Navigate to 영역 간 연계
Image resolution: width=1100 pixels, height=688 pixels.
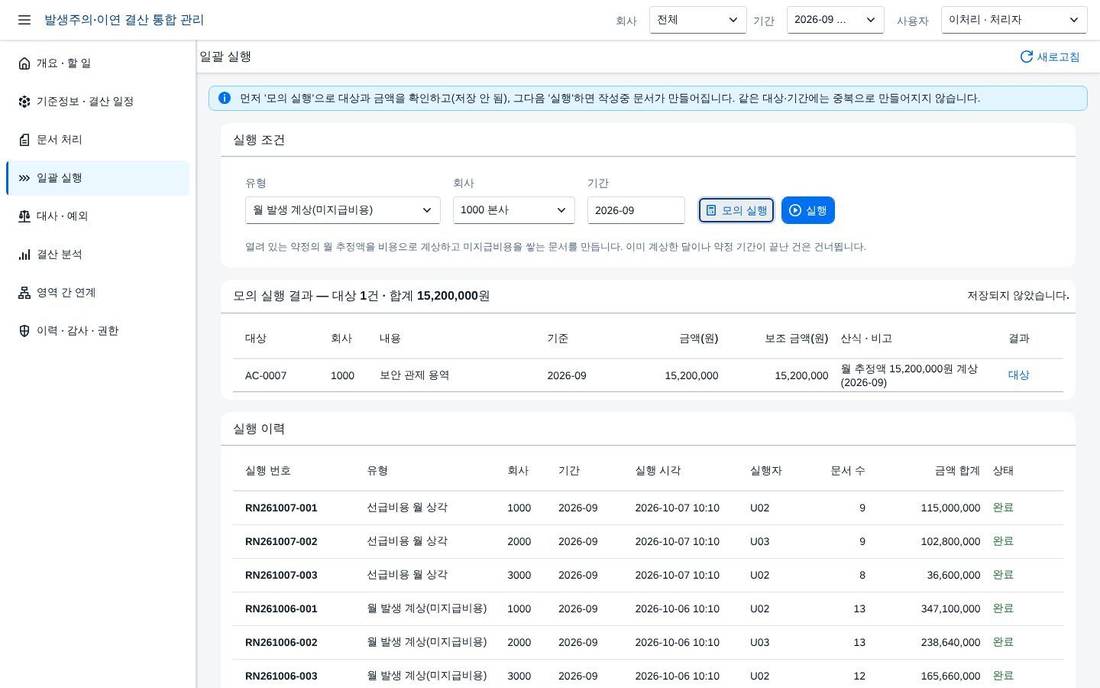[x=98, y=292]
